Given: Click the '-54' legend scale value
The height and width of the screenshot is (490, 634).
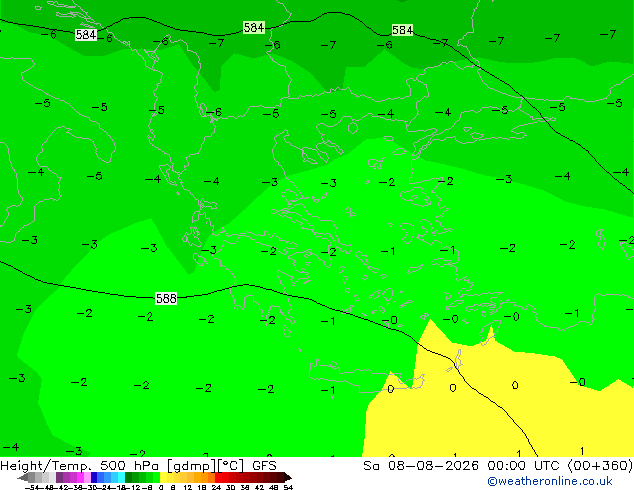Looking at the screenshot, I should [32, 488].
